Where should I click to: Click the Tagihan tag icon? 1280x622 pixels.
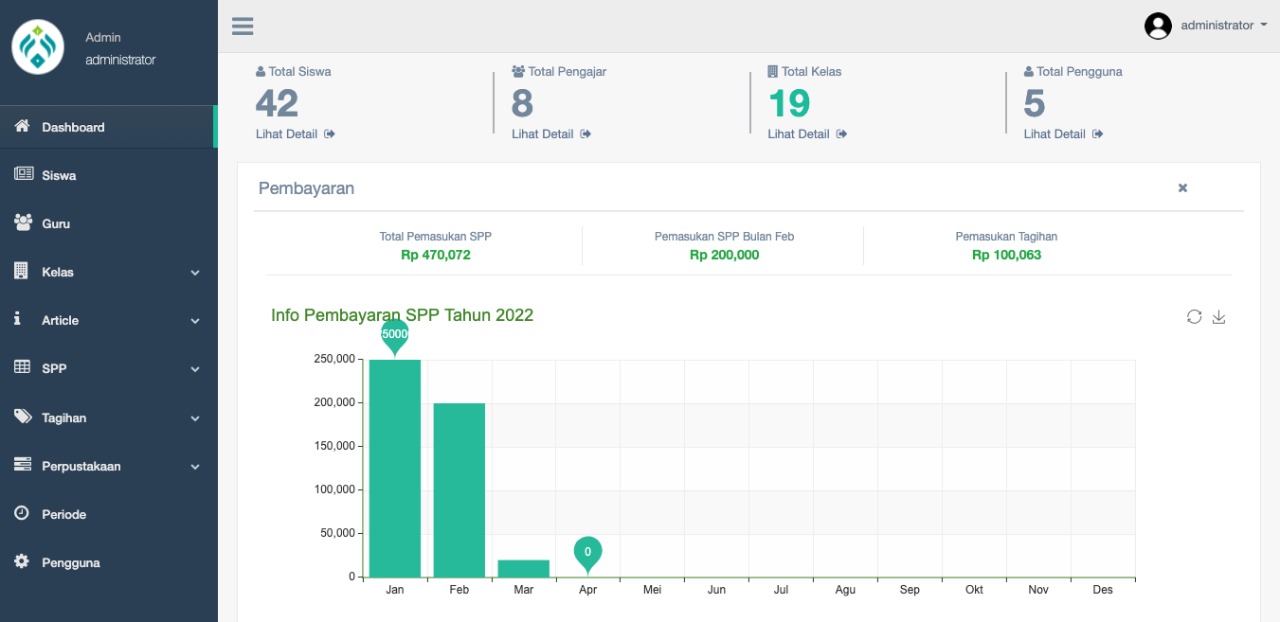(22, 417)
